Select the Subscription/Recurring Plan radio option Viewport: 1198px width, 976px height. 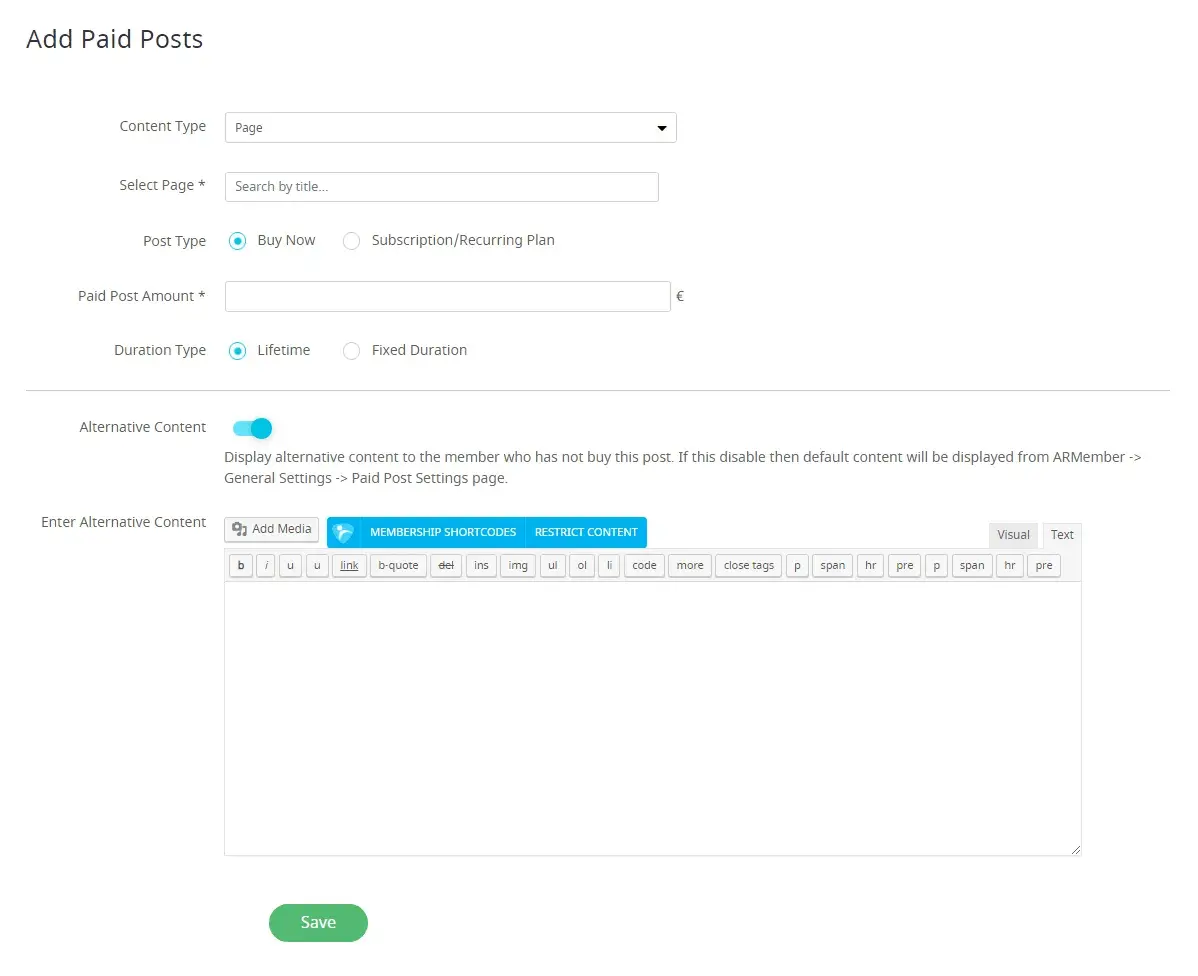[351, 241]
